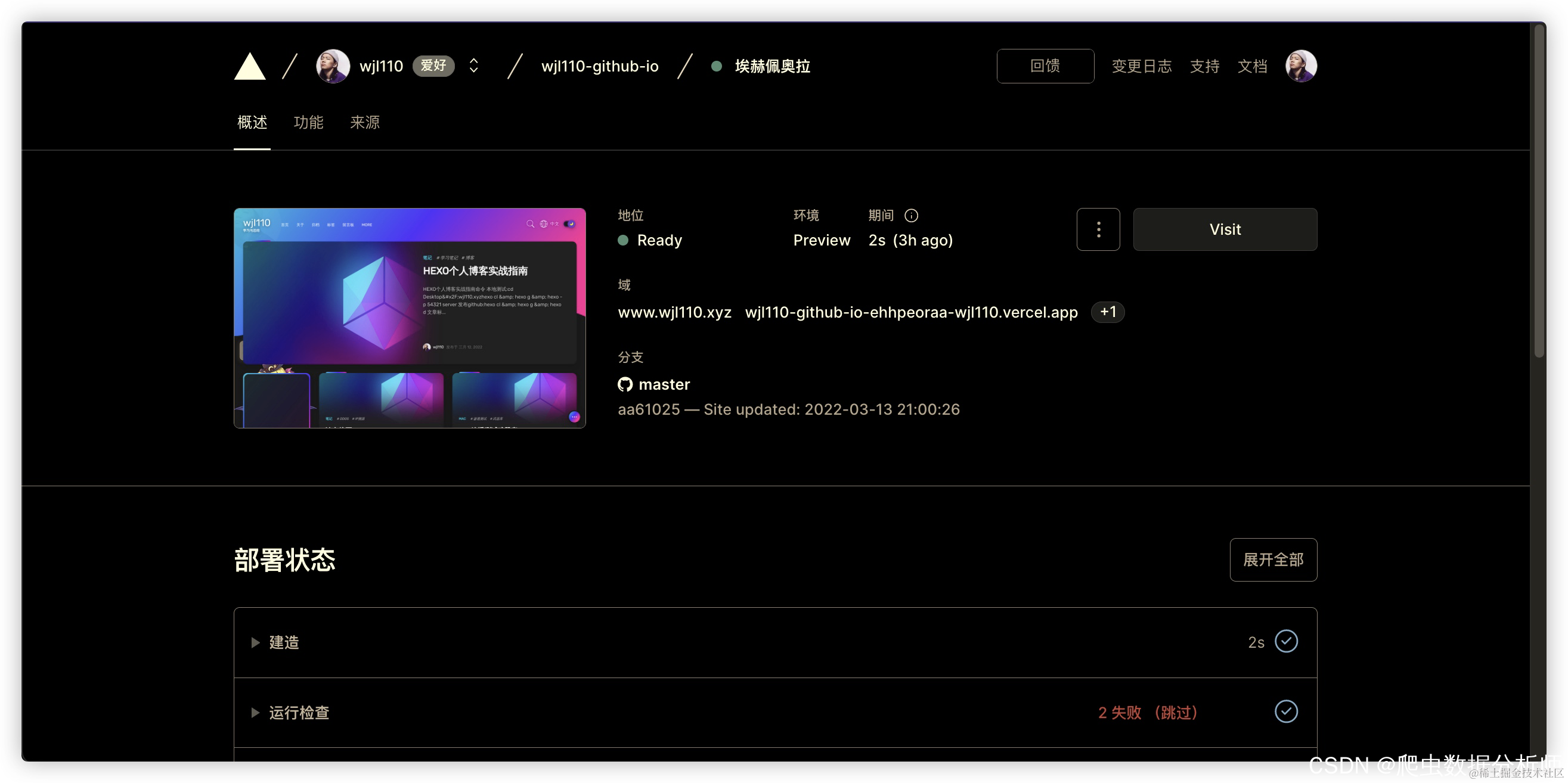
Task: Click the GitHub icon next to master
Action: coord(625,384)
